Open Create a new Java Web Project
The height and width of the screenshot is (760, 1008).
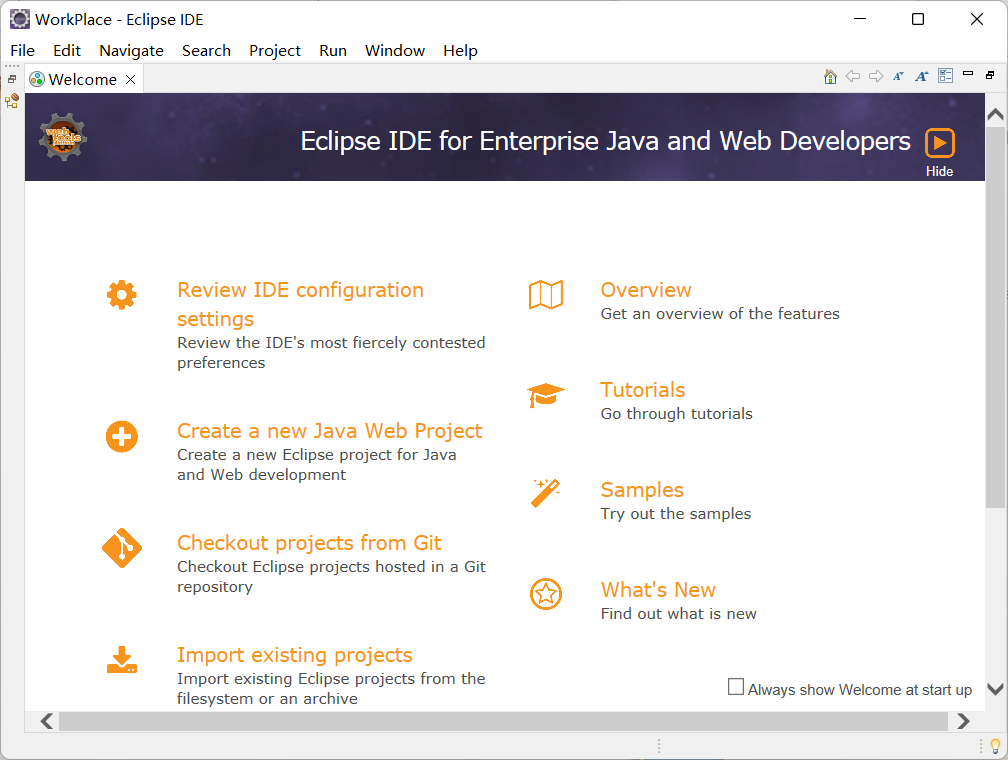[329, 431]
